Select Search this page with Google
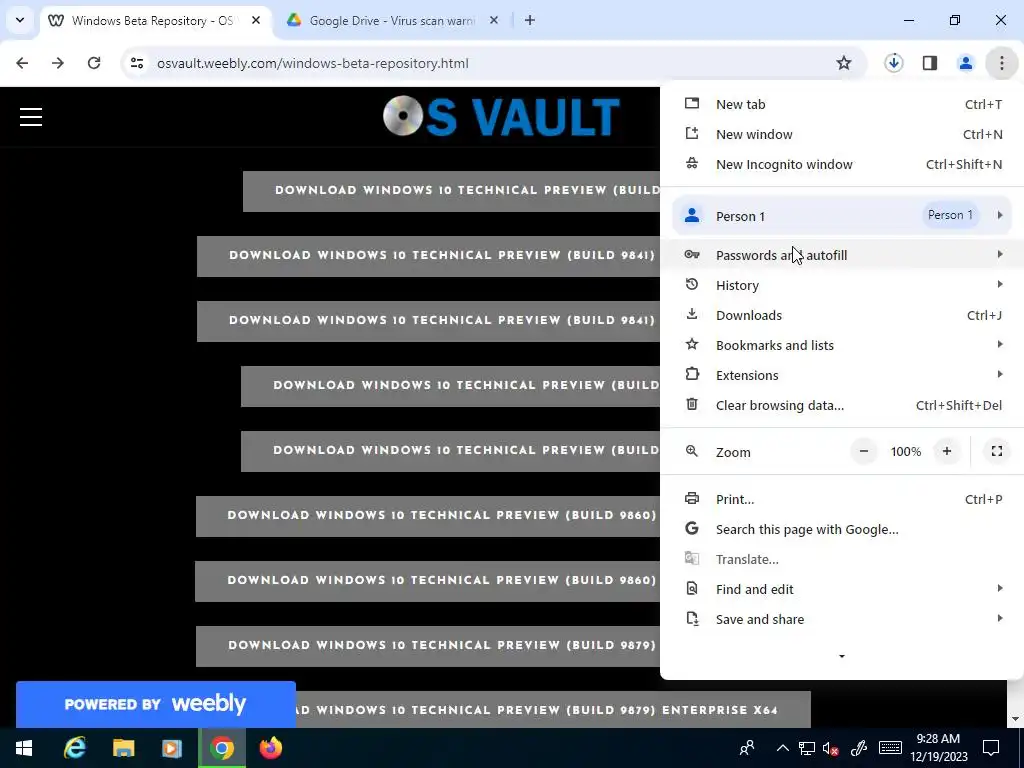The width and height of the screenshot is (1024, 768). pyautogui.click(x=842, y=529)
